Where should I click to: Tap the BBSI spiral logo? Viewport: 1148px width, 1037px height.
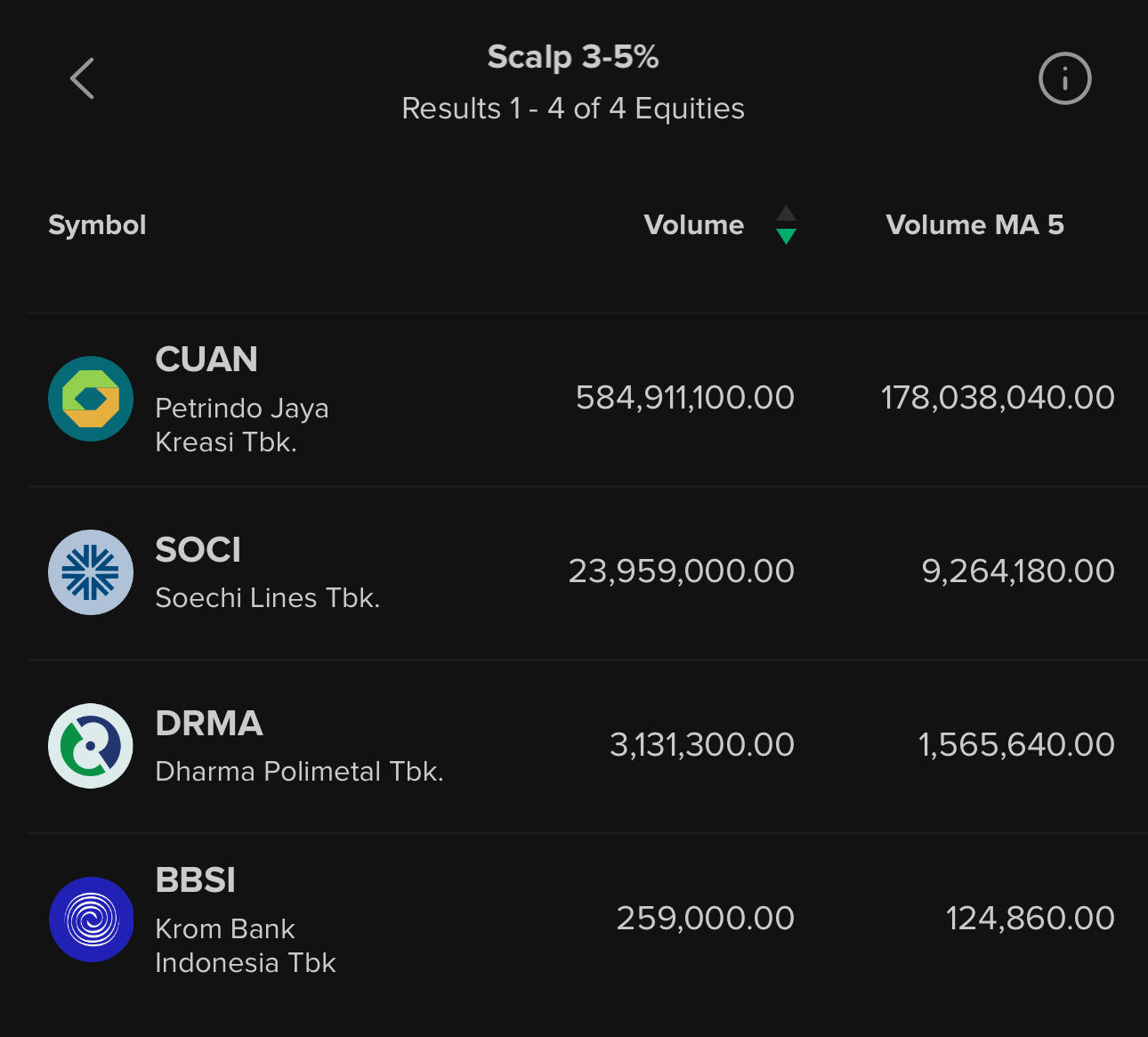[91, 920]
